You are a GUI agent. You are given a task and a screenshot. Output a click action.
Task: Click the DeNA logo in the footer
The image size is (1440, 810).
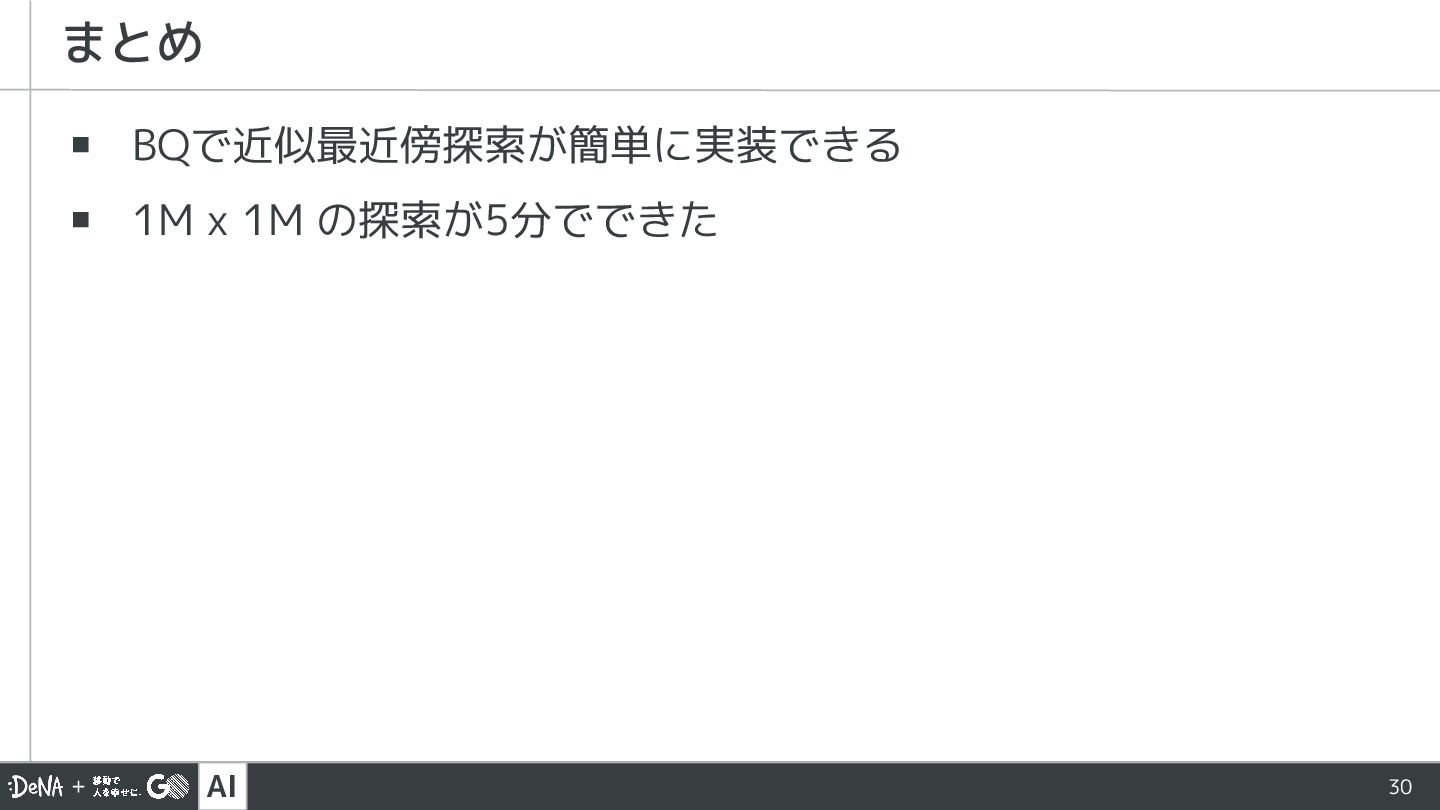[x=36, y=788]
